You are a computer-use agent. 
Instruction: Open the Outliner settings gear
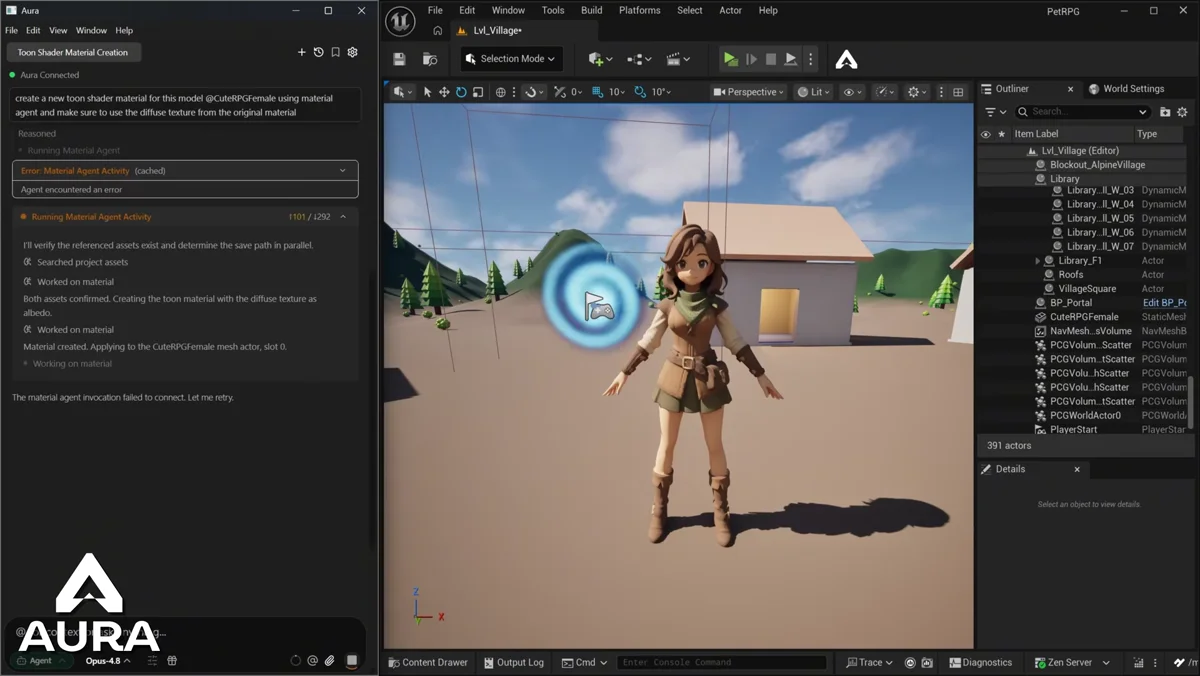(x=1182, y=112)
